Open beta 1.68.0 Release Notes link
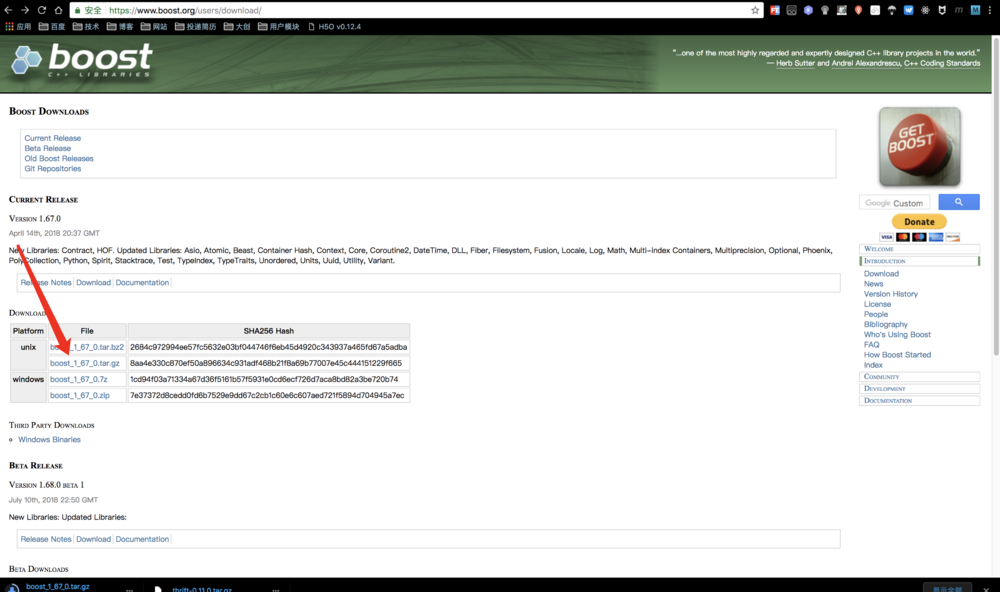1000x592 pixels. [x=46, y=539]
